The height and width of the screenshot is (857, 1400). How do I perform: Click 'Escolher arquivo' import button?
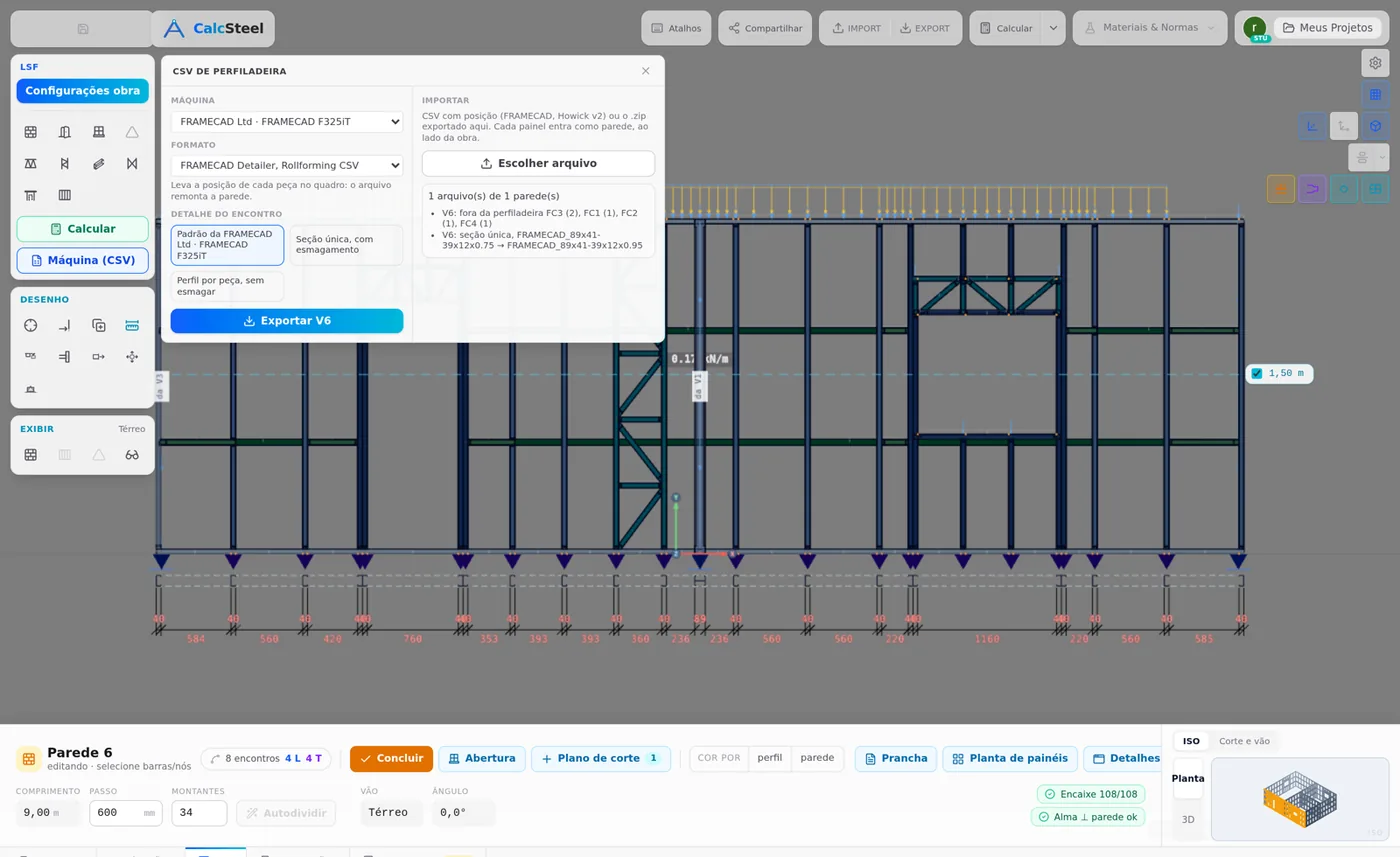[538, 164]
